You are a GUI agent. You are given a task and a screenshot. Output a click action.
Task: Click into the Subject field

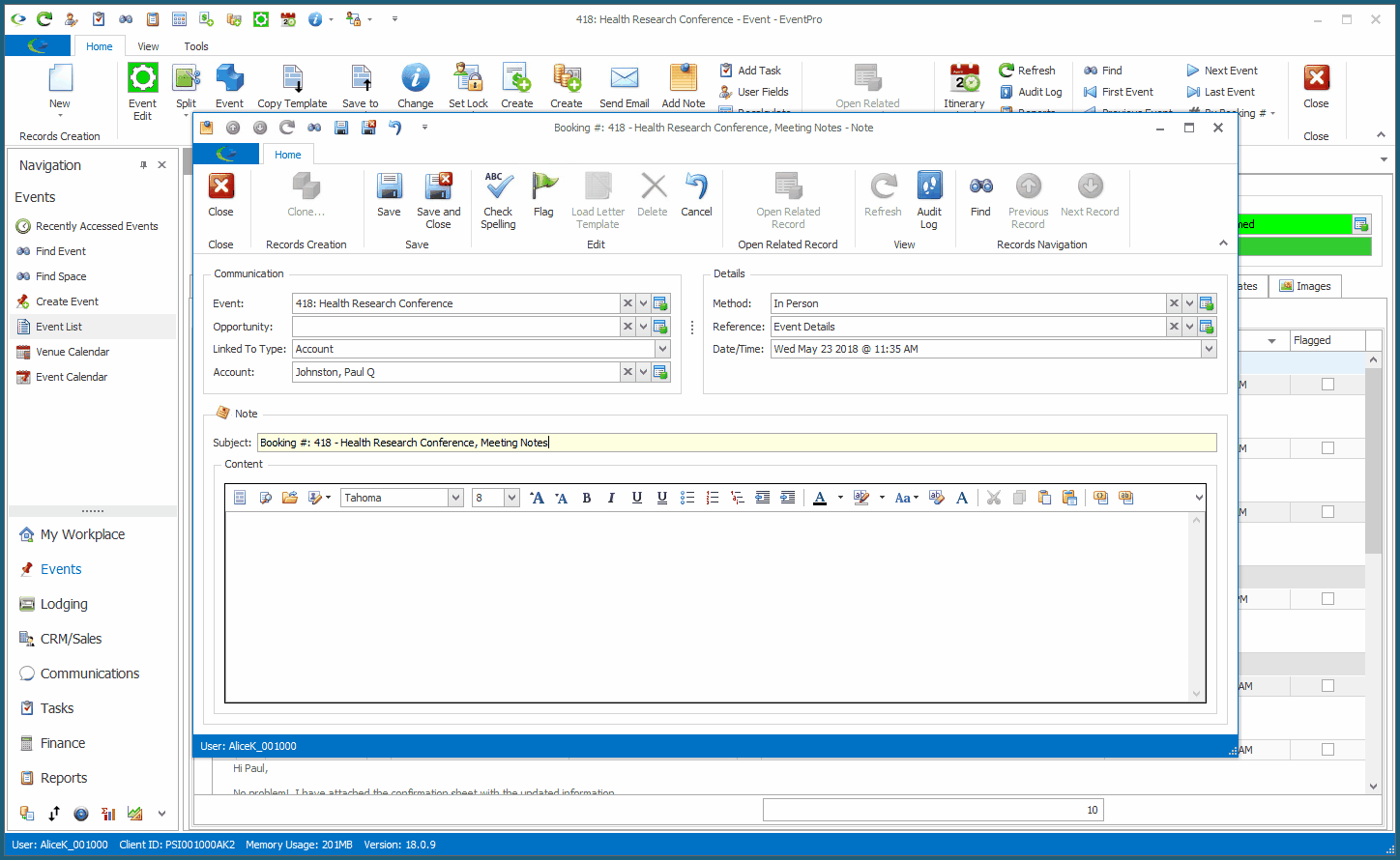click(x=737, y=443)
